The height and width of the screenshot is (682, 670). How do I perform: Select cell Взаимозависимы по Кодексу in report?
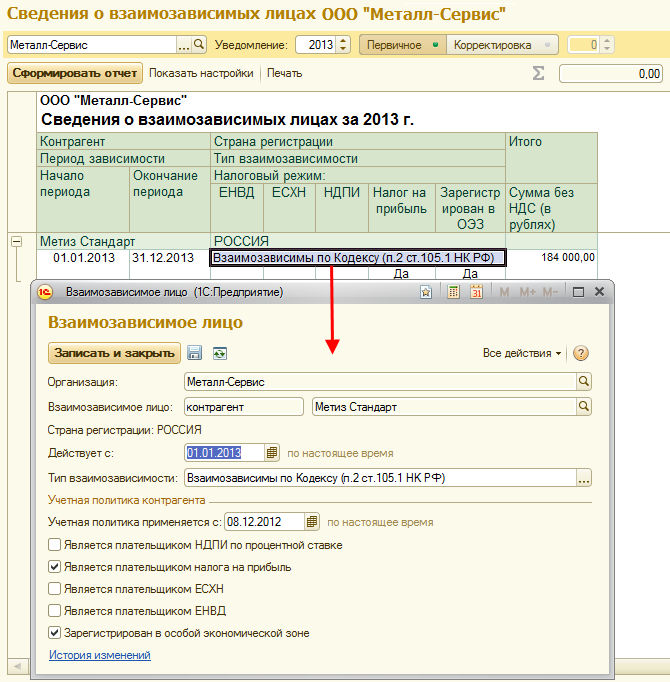pos(358,258)
